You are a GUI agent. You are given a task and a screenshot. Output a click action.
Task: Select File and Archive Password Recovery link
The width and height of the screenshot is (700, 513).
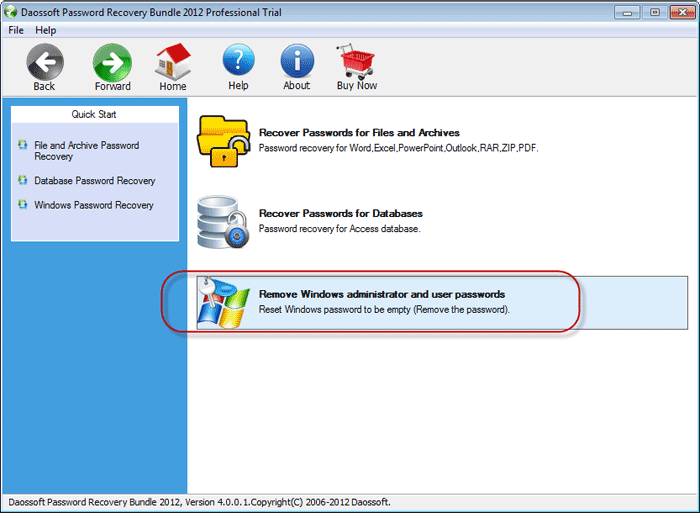(x=87, y=151)
